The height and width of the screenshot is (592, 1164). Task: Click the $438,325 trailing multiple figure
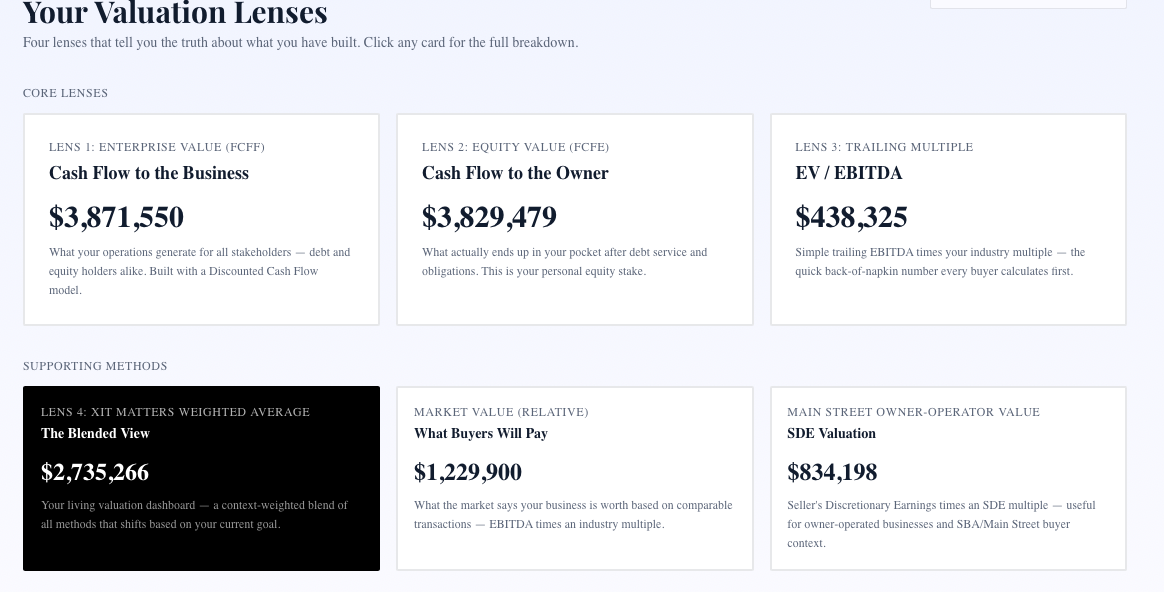point(851,218)
